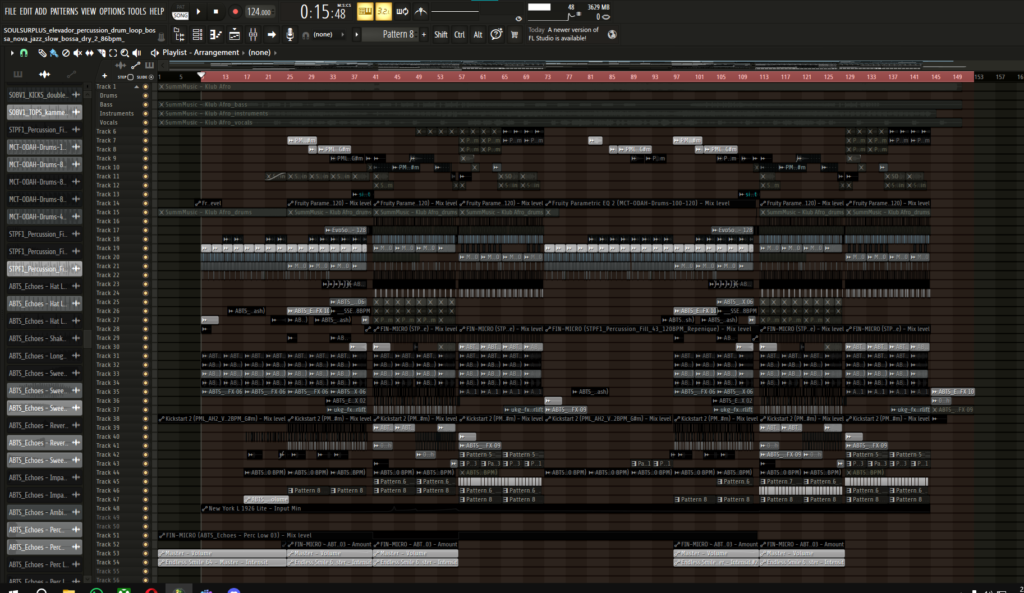Select the SOBV1_KICKS_double clip in picker

[37, 95]
